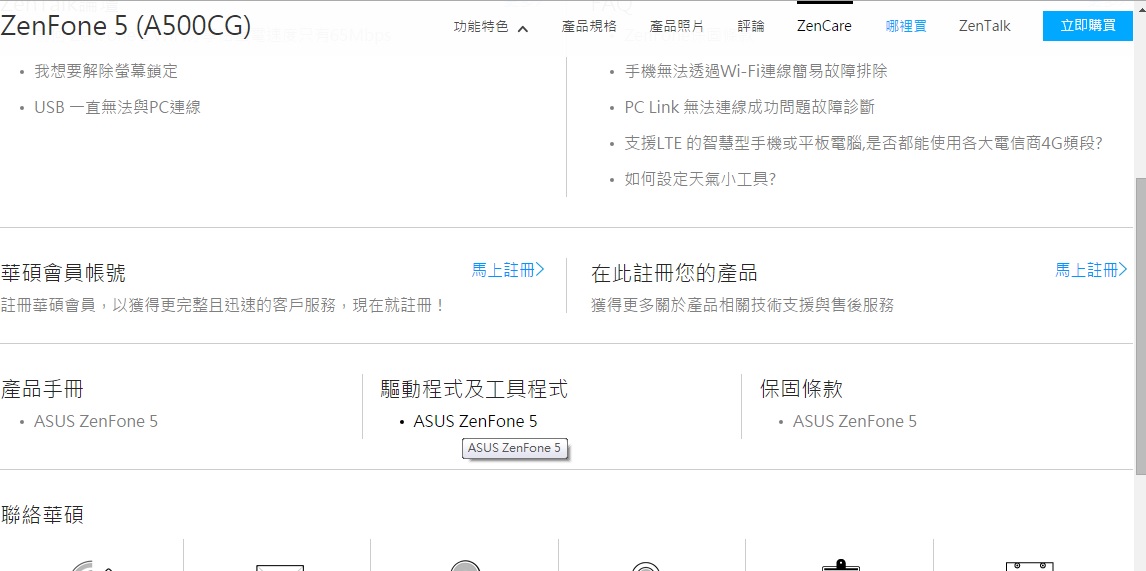The height and width of the screenshot is (571, 1146).
Task: Click the 產品手冊 heading
Action: (42, 389)
